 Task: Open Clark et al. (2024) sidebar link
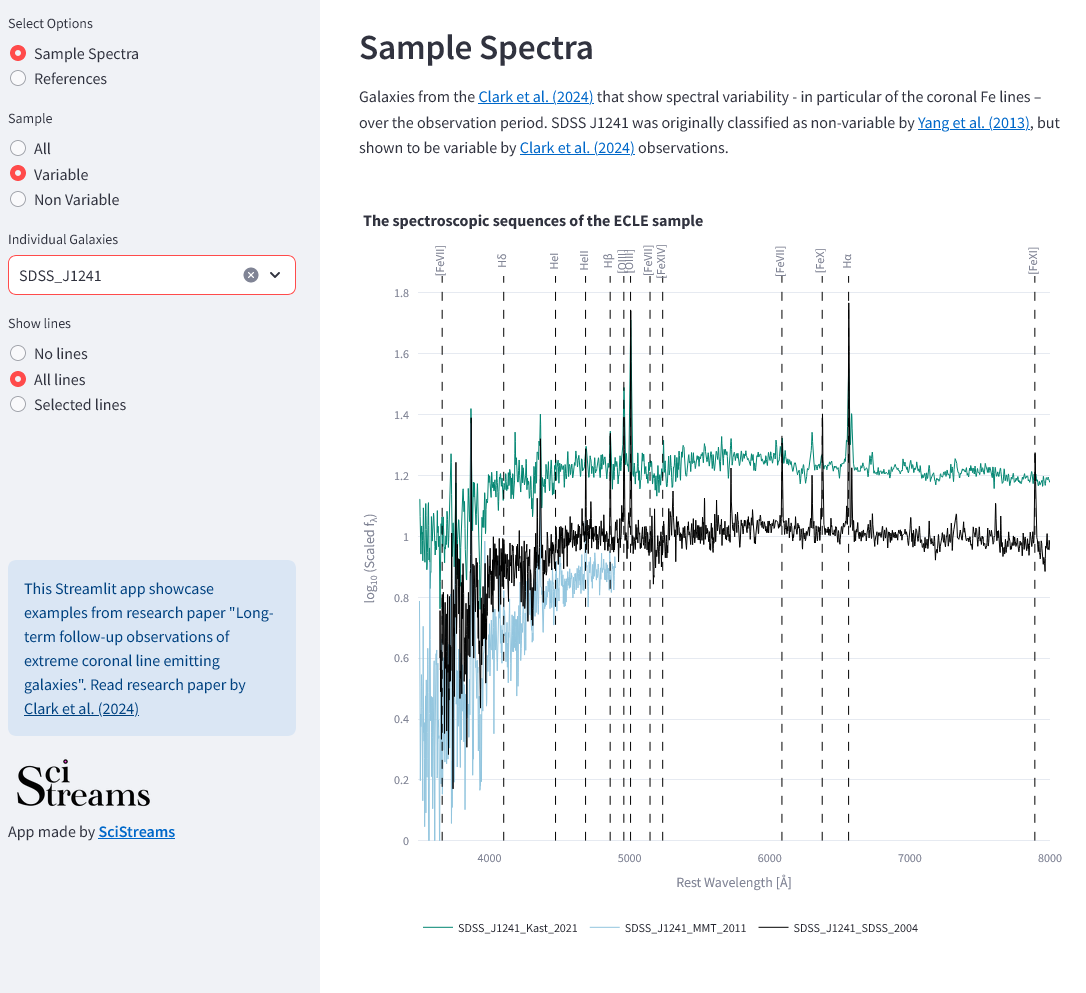81,709
